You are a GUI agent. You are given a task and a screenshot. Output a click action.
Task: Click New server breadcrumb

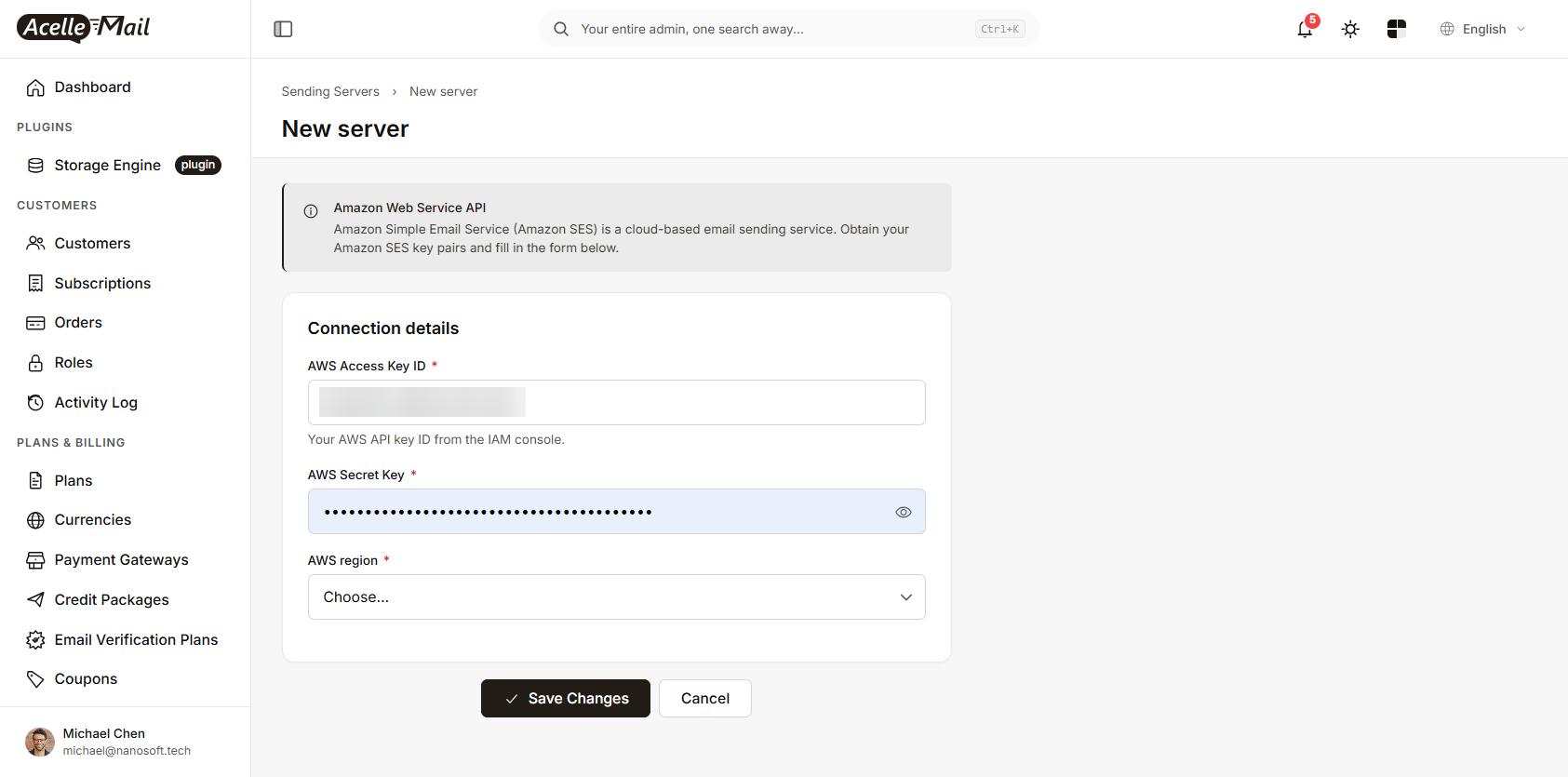pyautogui.click(x=443, y=91)
